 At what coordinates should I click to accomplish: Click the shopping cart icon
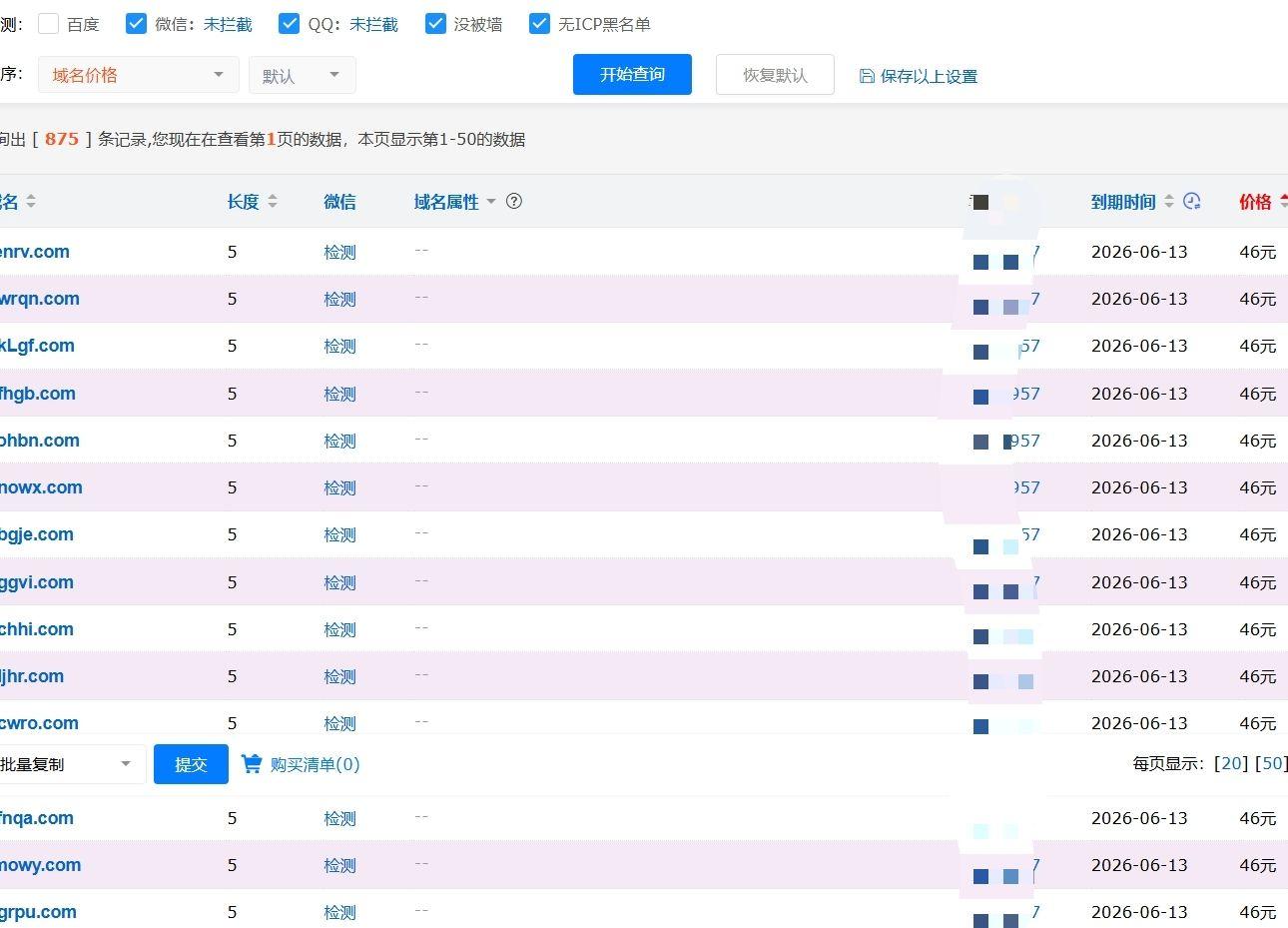(252, 763)
